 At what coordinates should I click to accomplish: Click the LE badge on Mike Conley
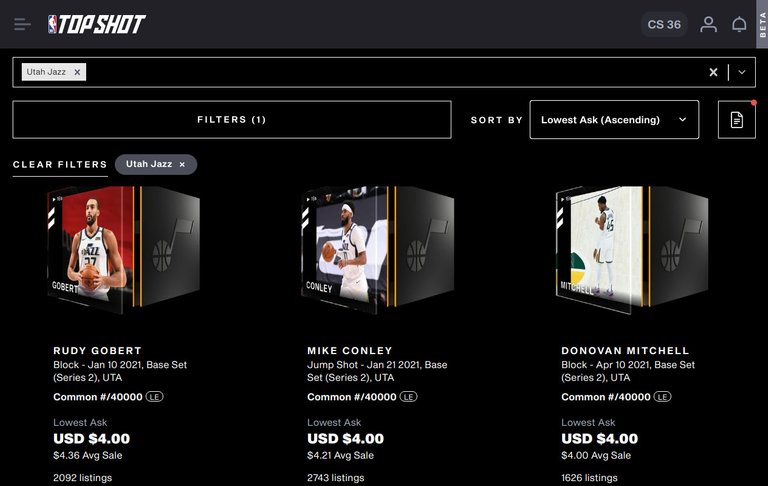coord(408,397)
